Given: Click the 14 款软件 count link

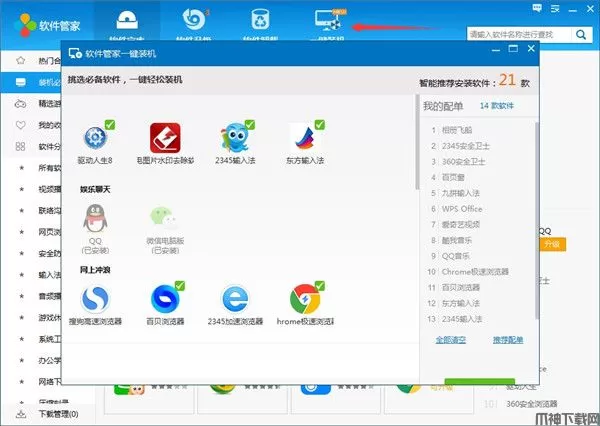Looking at the screenshot, I should pyautogui.click(x=497, y=106).
